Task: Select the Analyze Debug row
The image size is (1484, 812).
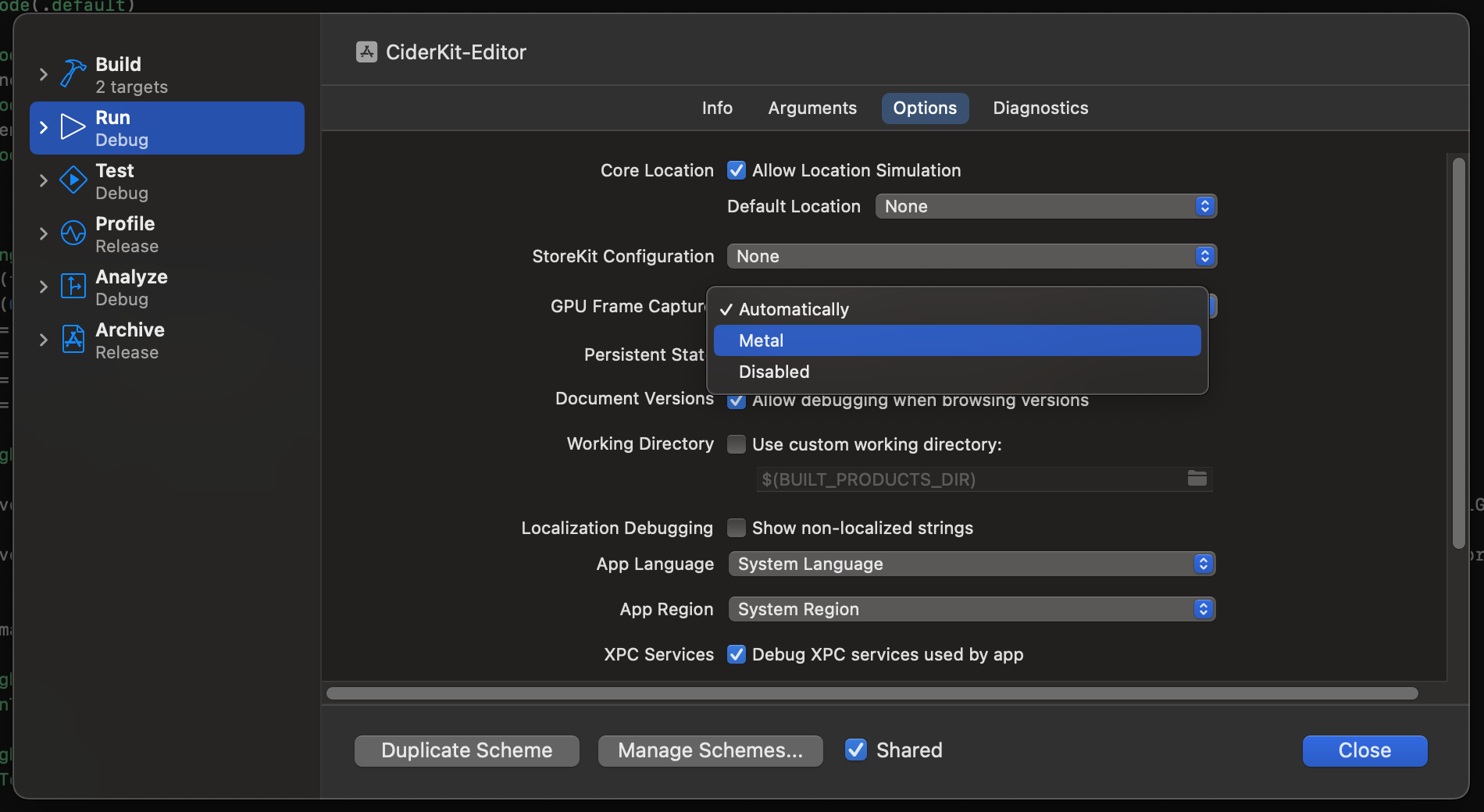Action: click(x=167, y=287)
